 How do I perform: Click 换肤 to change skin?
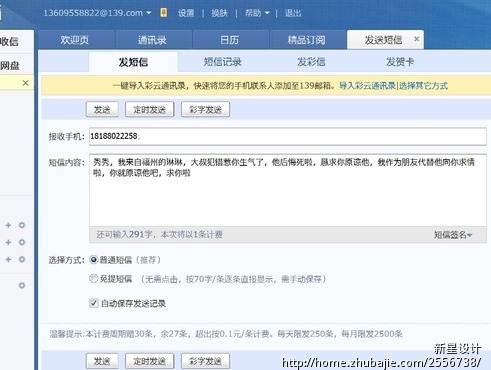pos(219,13)
